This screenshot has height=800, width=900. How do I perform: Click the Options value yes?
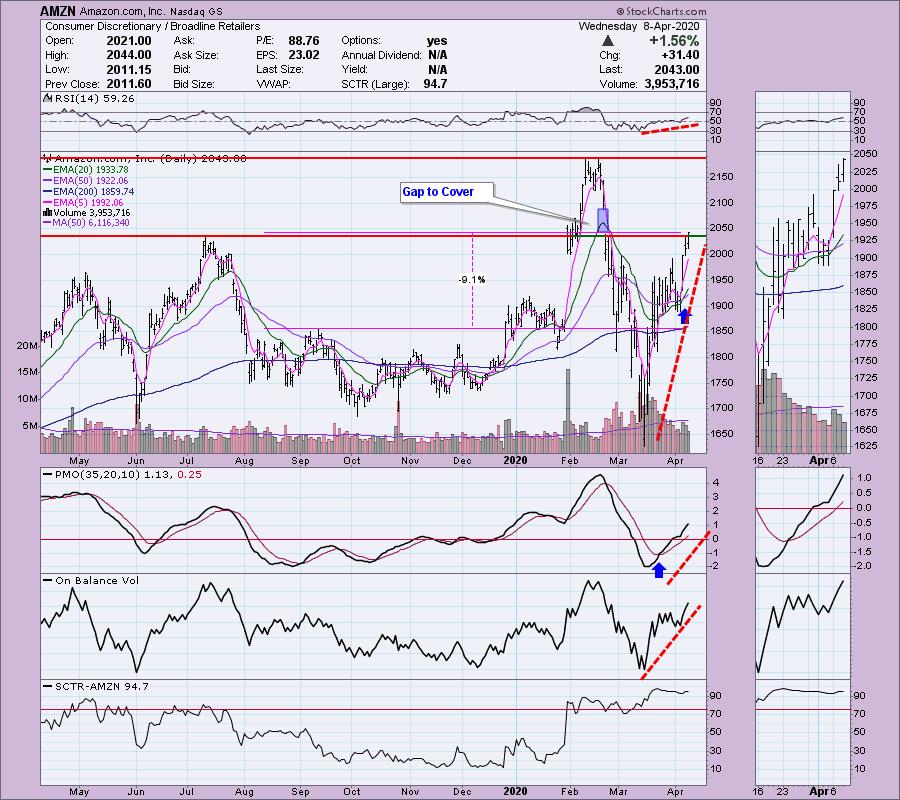click(437, 41)
